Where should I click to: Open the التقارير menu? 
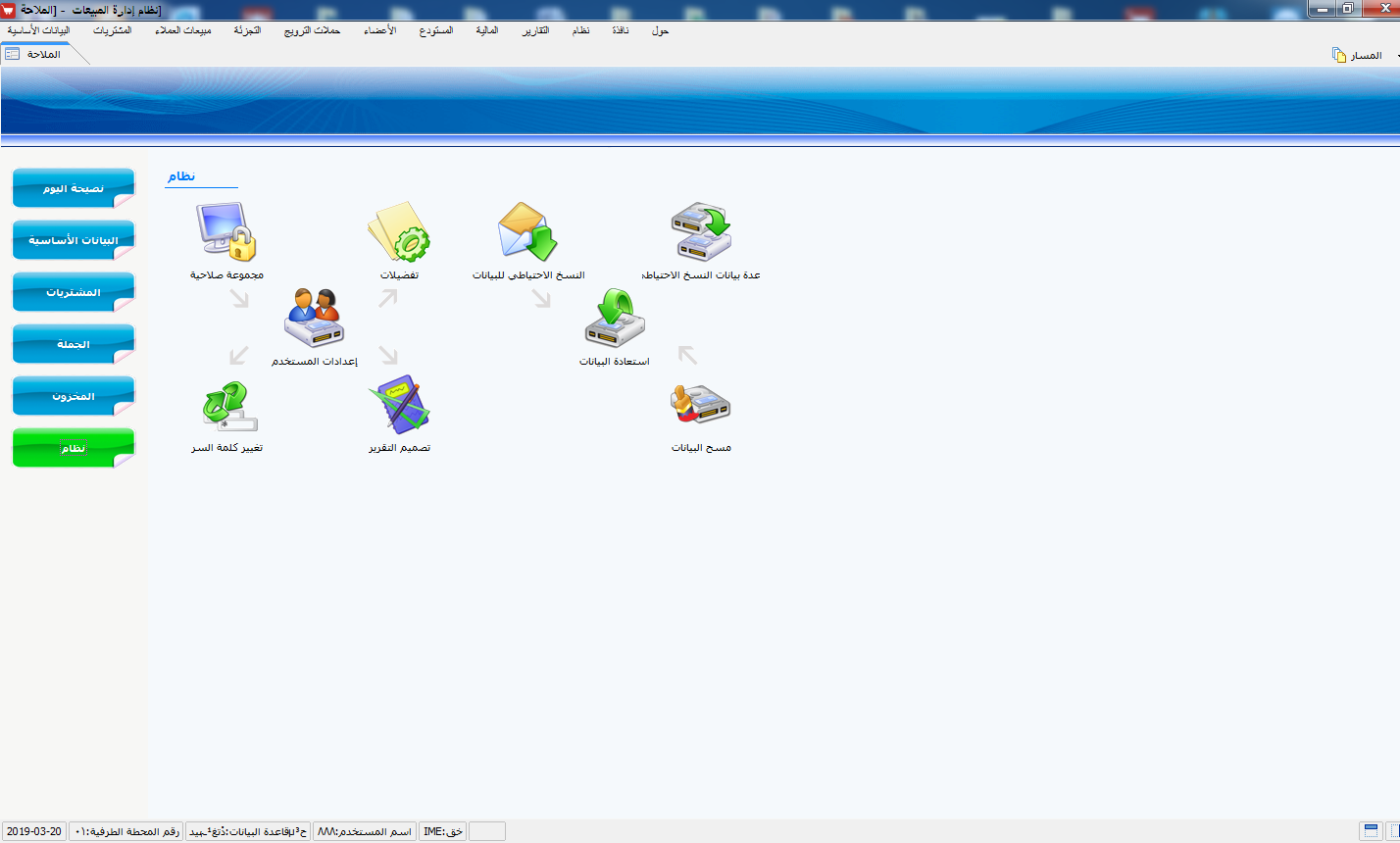pyautogui.click(x=535, y=30)
